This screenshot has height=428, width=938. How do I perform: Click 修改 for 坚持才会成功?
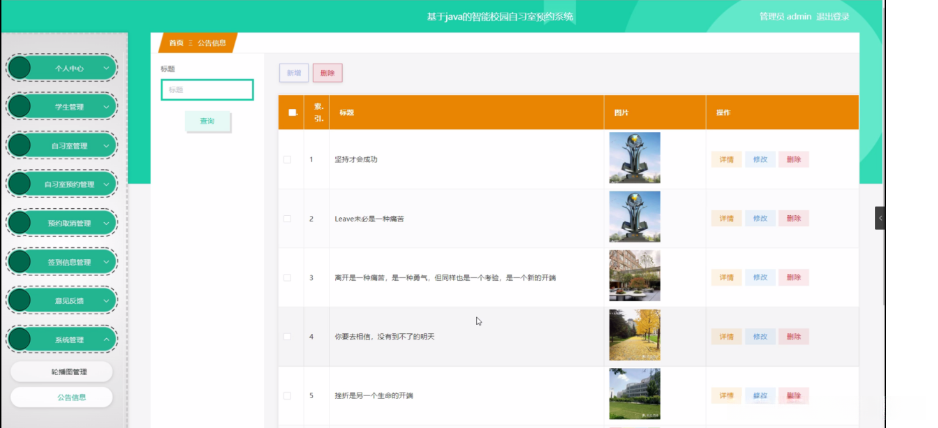760,159
